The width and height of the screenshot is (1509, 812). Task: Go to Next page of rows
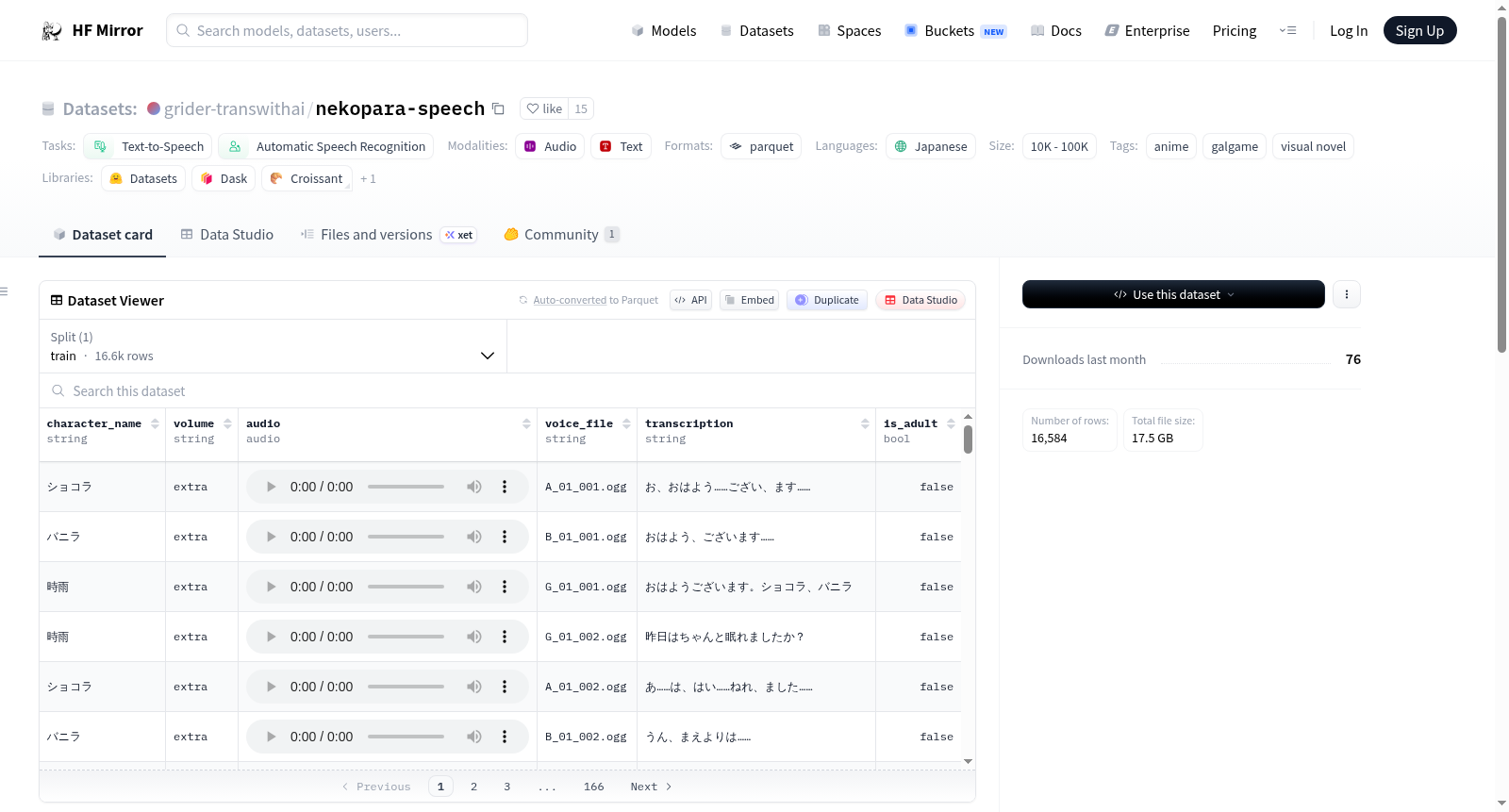[x=651, y=787]
